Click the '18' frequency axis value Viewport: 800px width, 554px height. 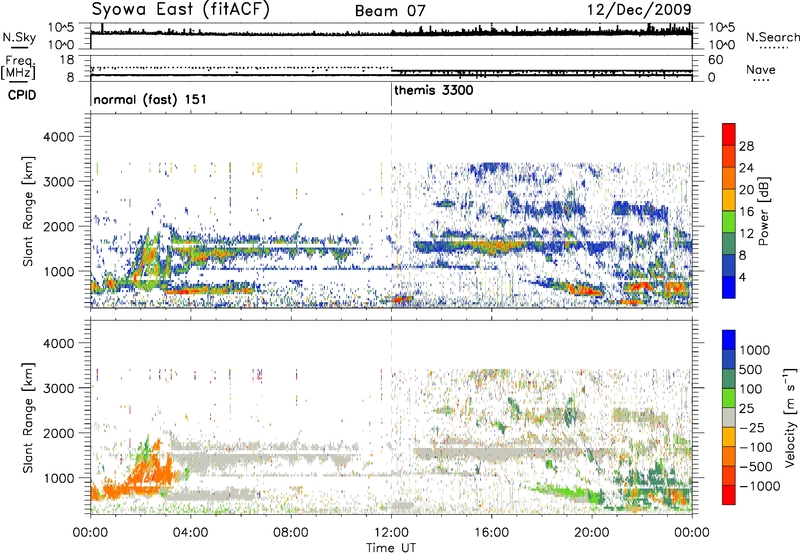point(67,60)
